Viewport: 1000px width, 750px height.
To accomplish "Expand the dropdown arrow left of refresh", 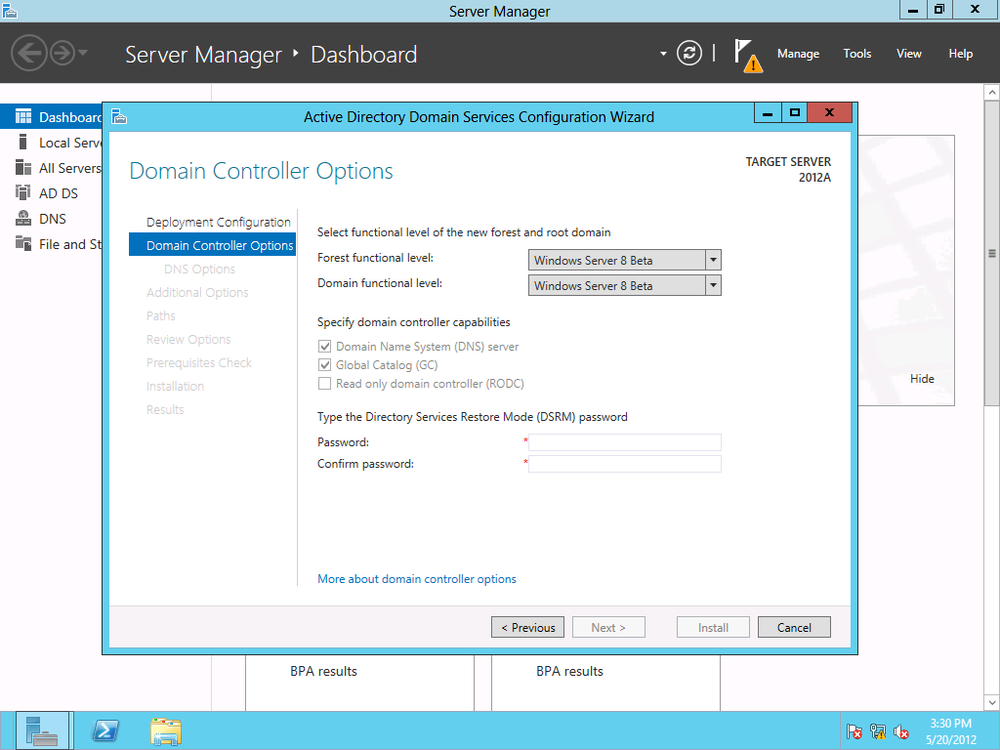I will [663, 54].
